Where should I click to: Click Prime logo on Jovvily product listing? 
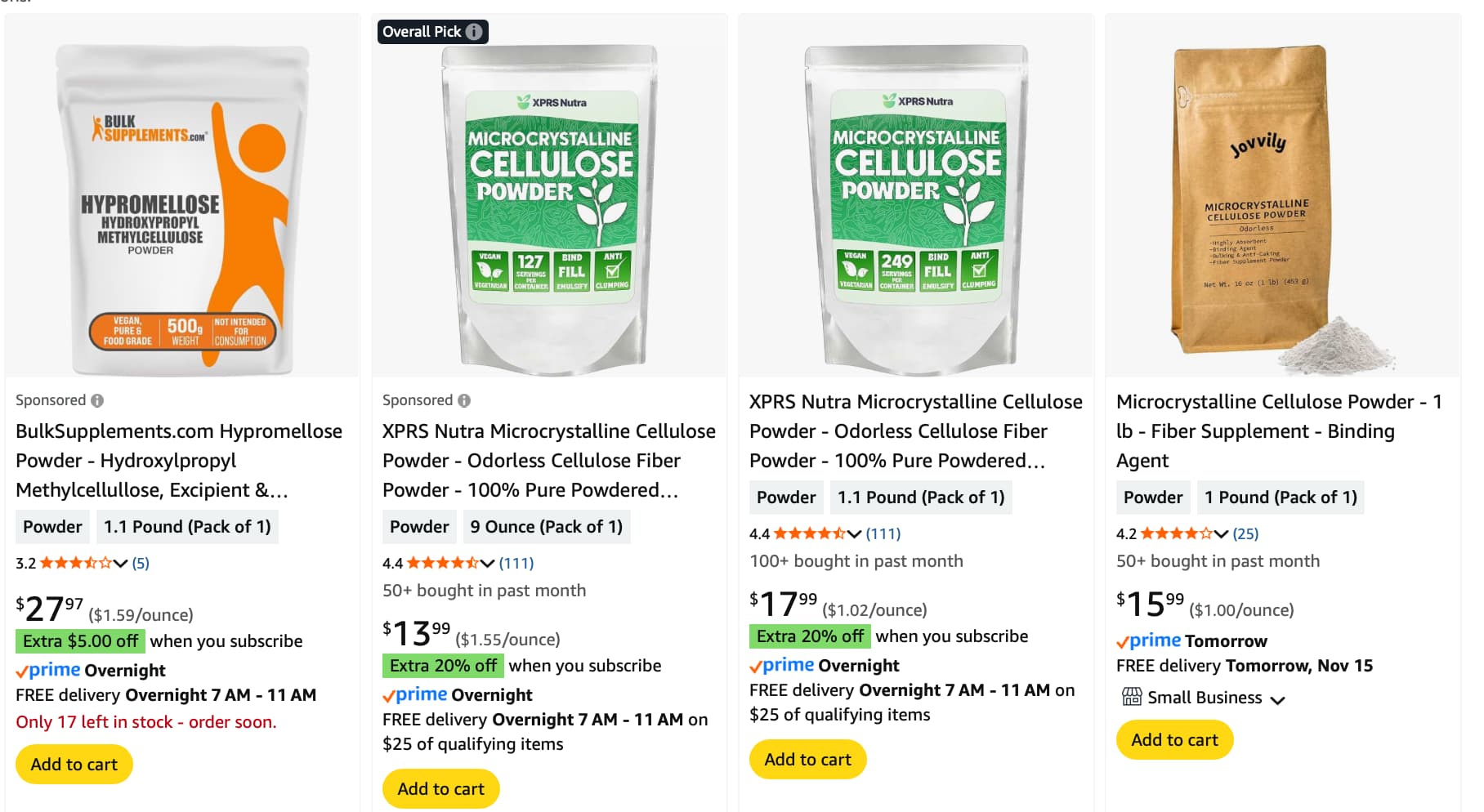[x=1149, y=641]
